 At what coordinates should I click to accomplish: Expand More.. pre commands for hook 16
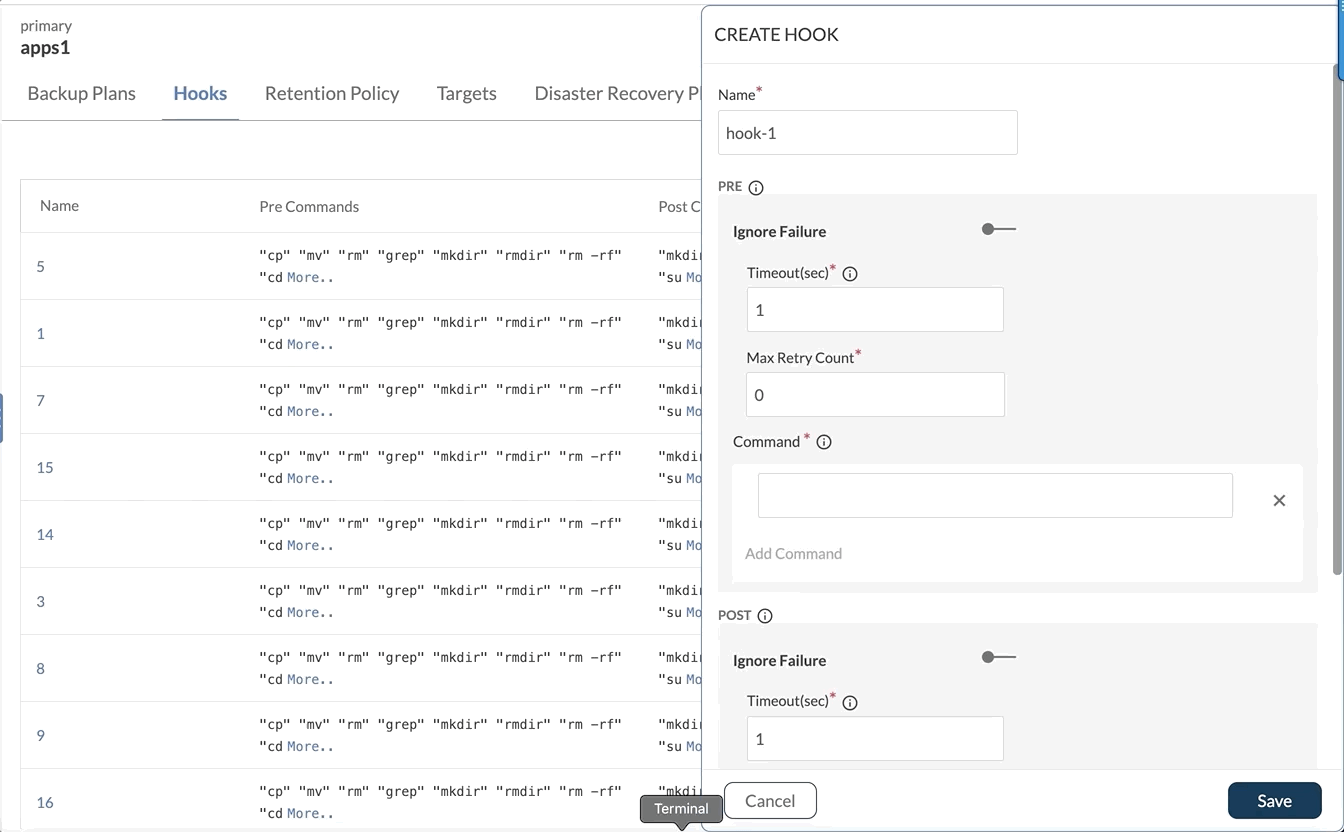click(310, 813)
